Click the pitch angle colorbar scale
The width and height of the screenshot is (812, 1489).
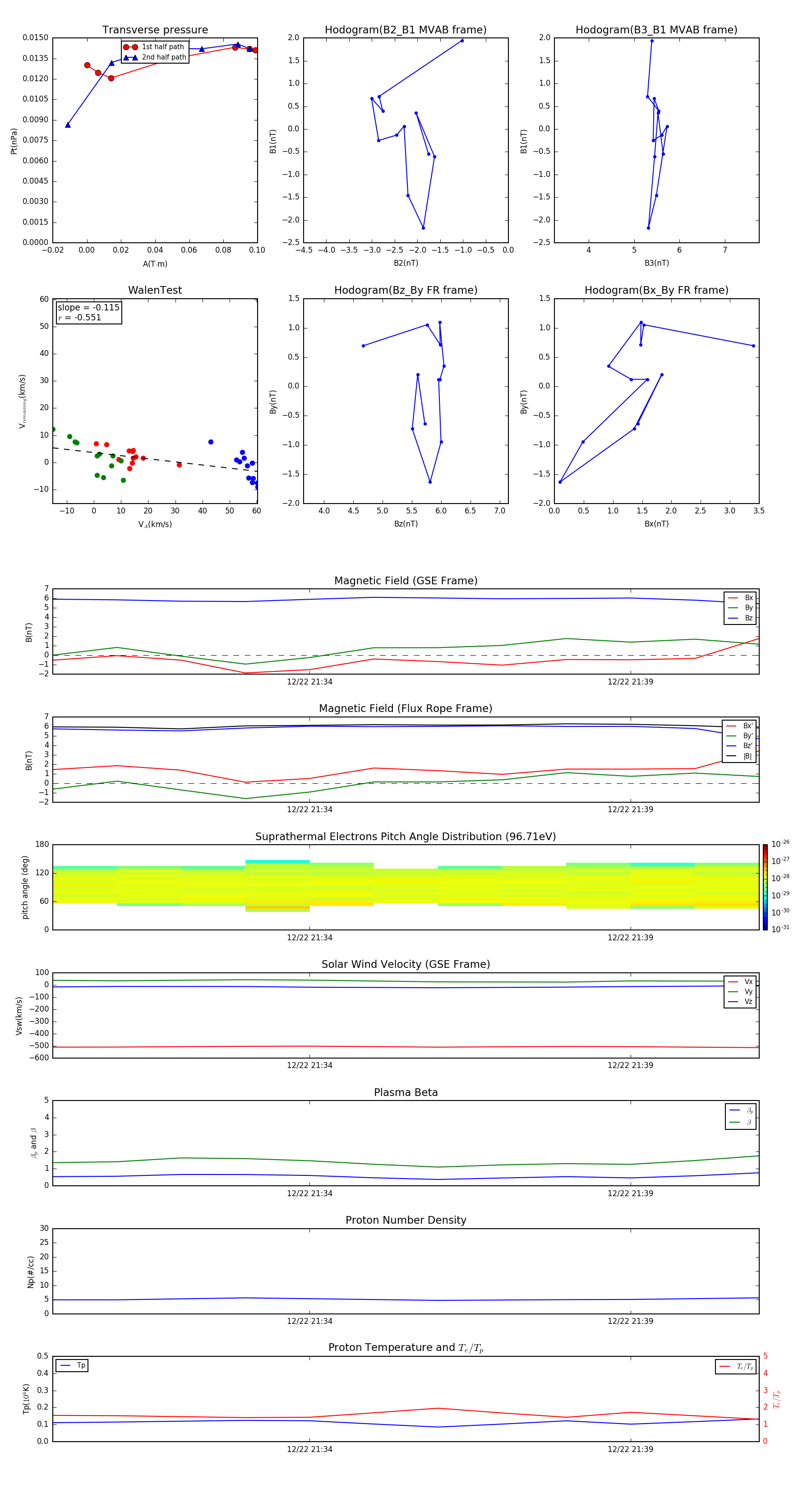[765, 887]
